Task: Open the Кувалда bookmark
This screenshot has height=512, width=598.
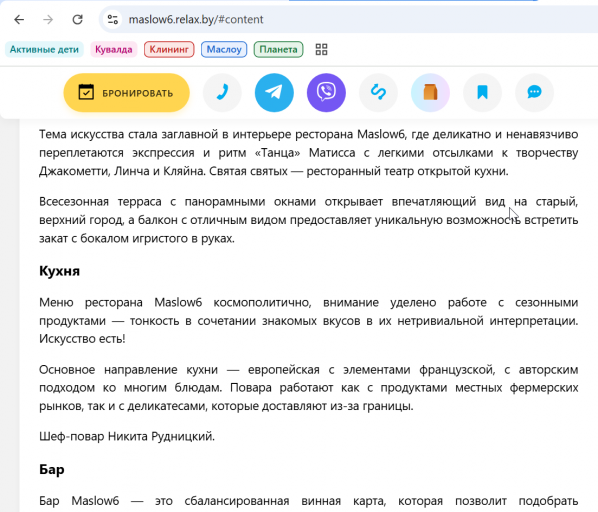Action: coord(114,50)
